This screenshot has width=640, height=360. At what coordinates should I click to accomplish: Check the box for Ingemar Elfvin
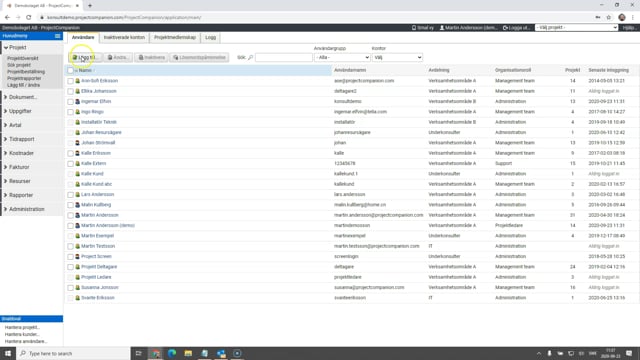[x=70, y=101]
